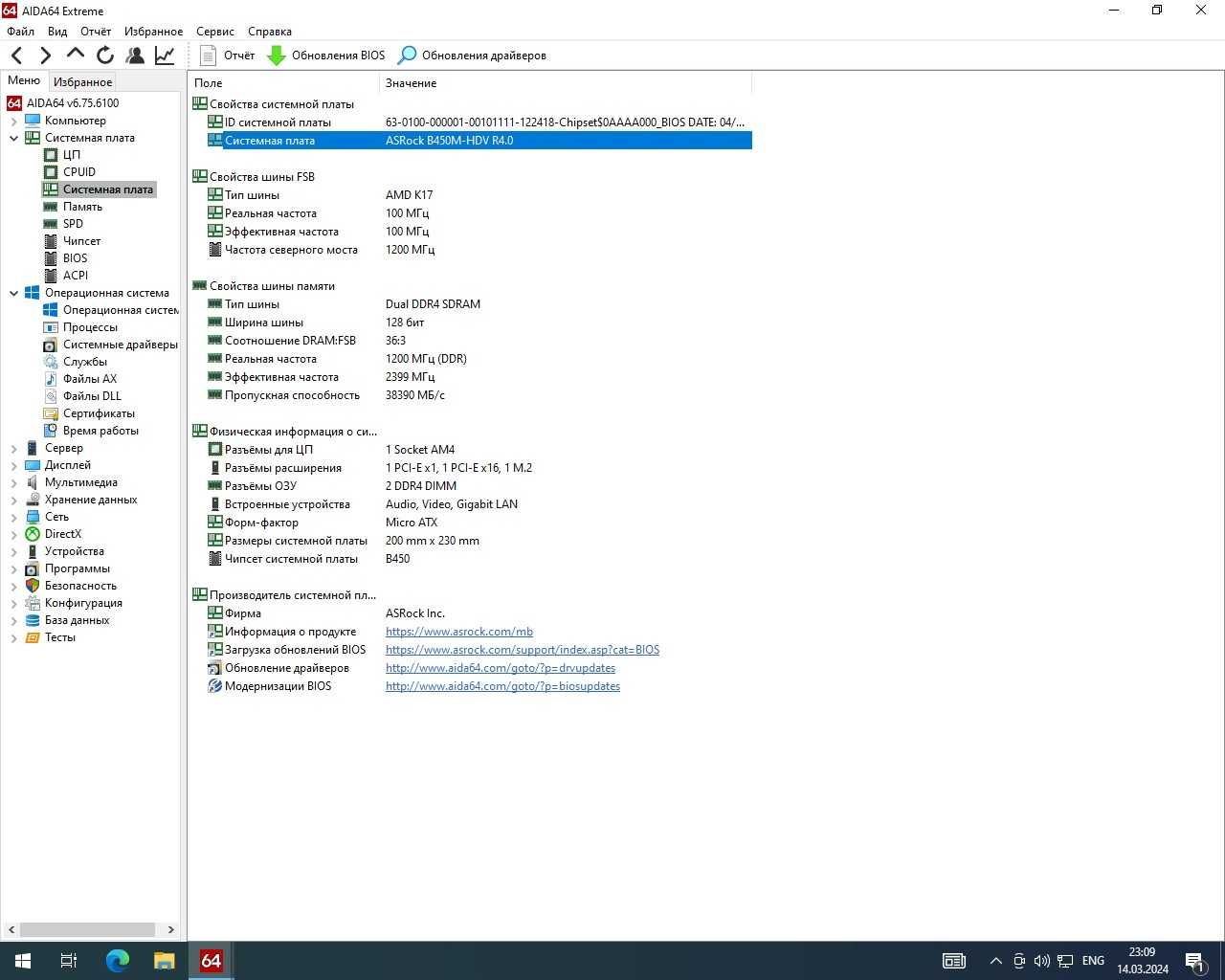
Task: Collapse the Операционная система tree node
Action: point(13,293)
